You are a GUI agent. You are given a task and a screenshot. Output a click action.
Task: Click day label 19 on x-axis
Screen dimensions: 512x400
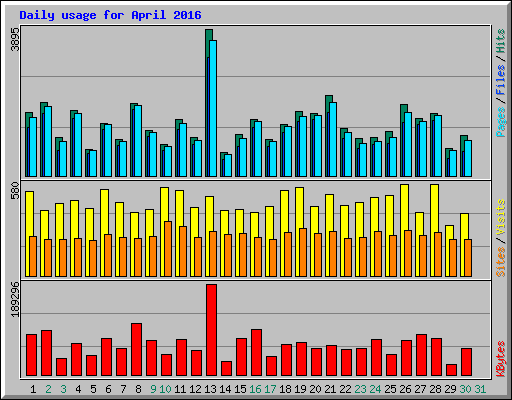pyautogui.click(x=300, y=389)
